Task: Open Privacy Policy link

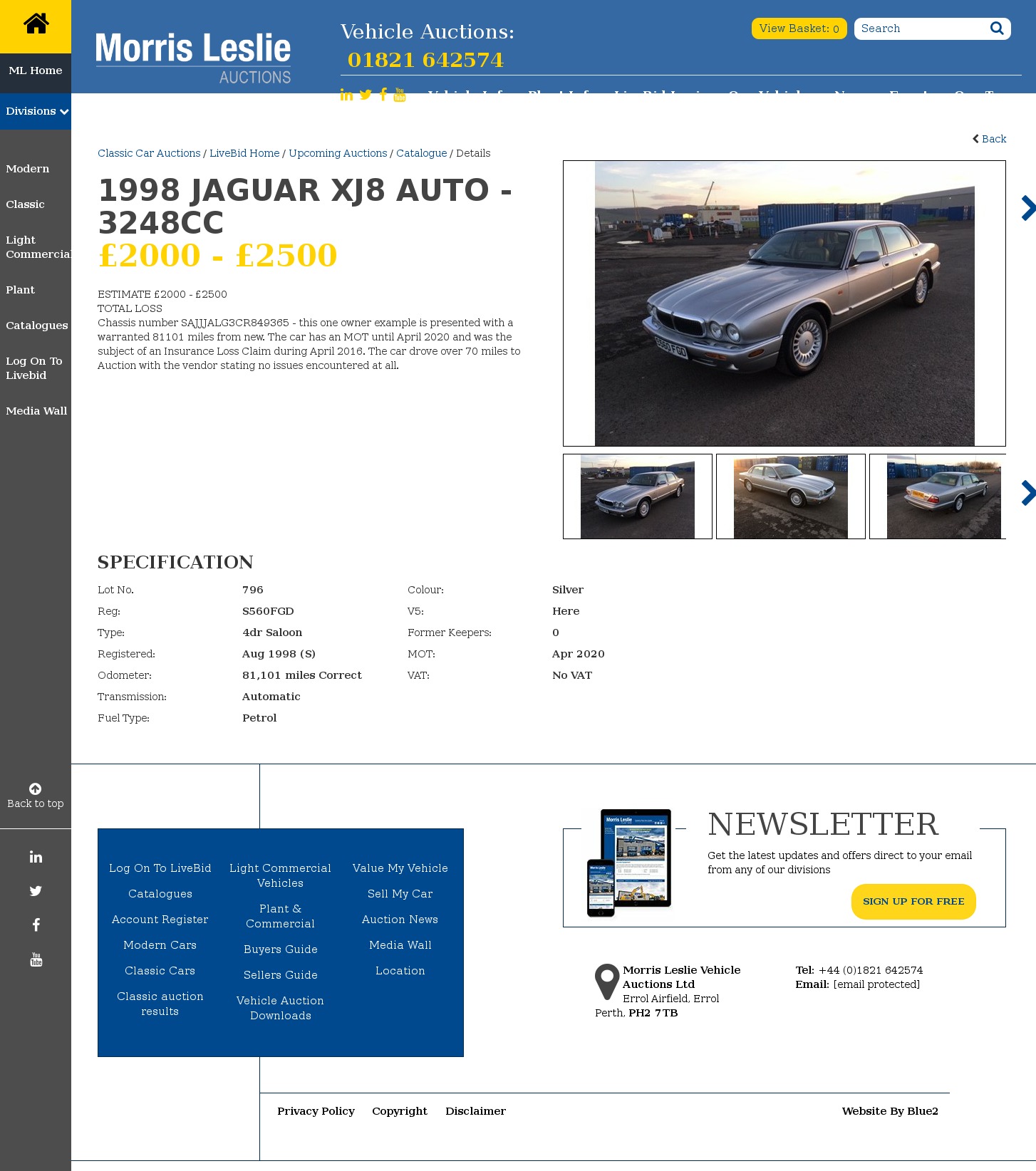Action: (x=316, y=1111)
